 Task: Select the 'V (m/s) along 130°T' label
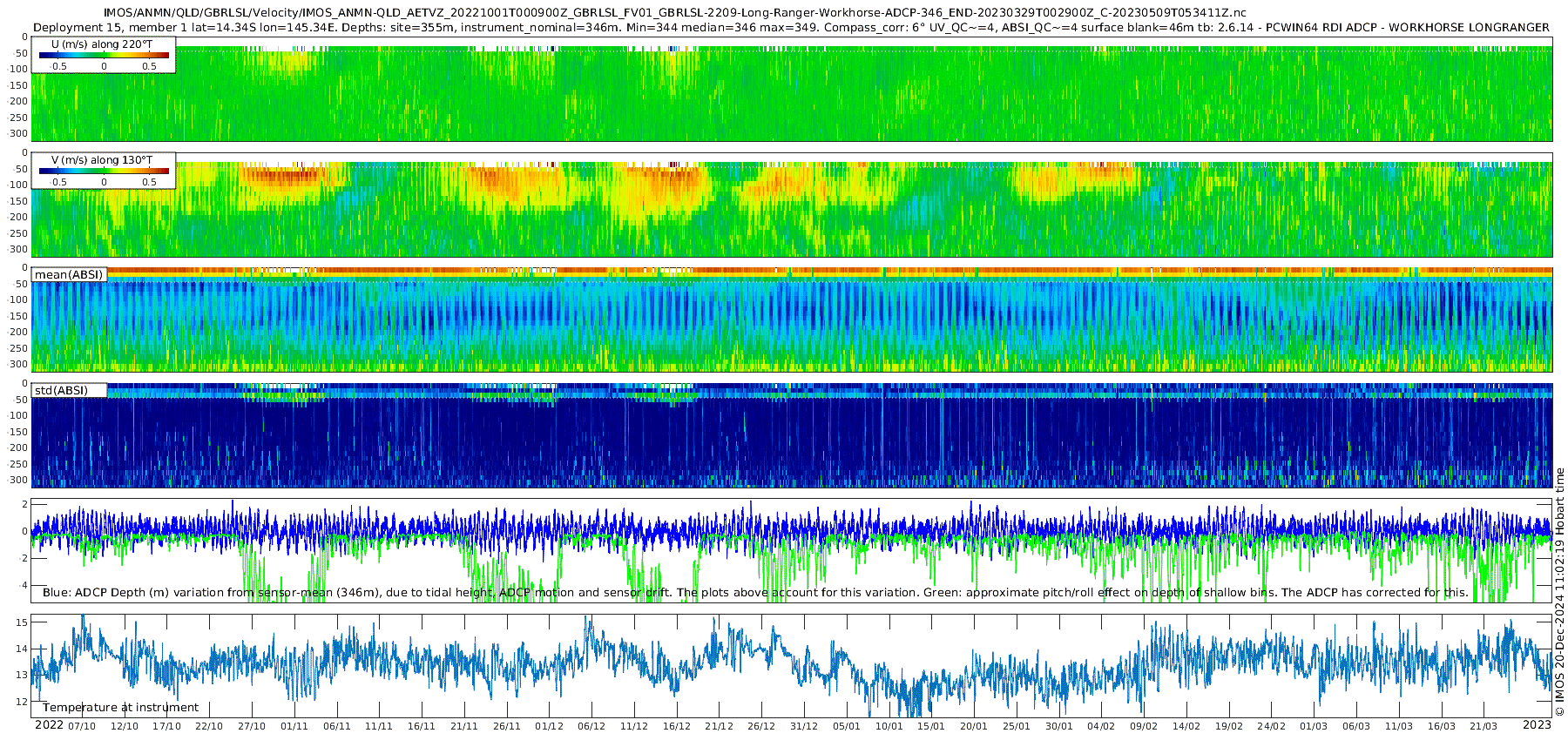pos(102,160)
